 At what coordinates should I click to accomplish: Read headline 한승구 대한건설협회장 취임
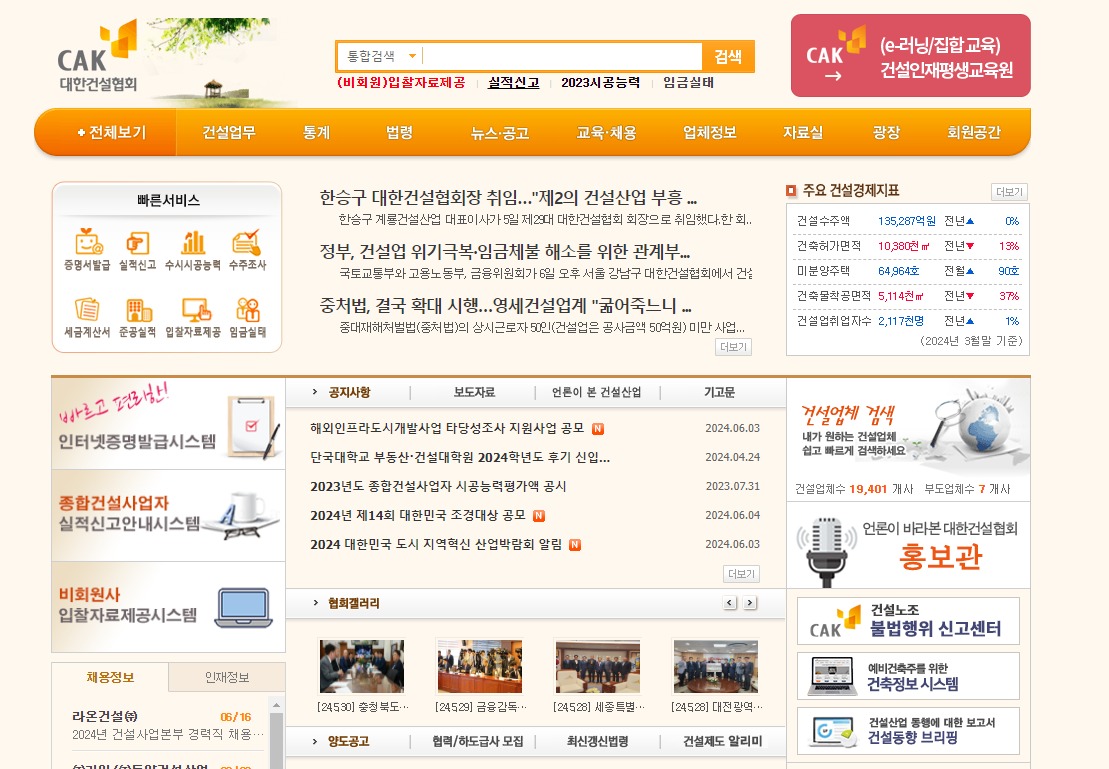tap(508, 197)
